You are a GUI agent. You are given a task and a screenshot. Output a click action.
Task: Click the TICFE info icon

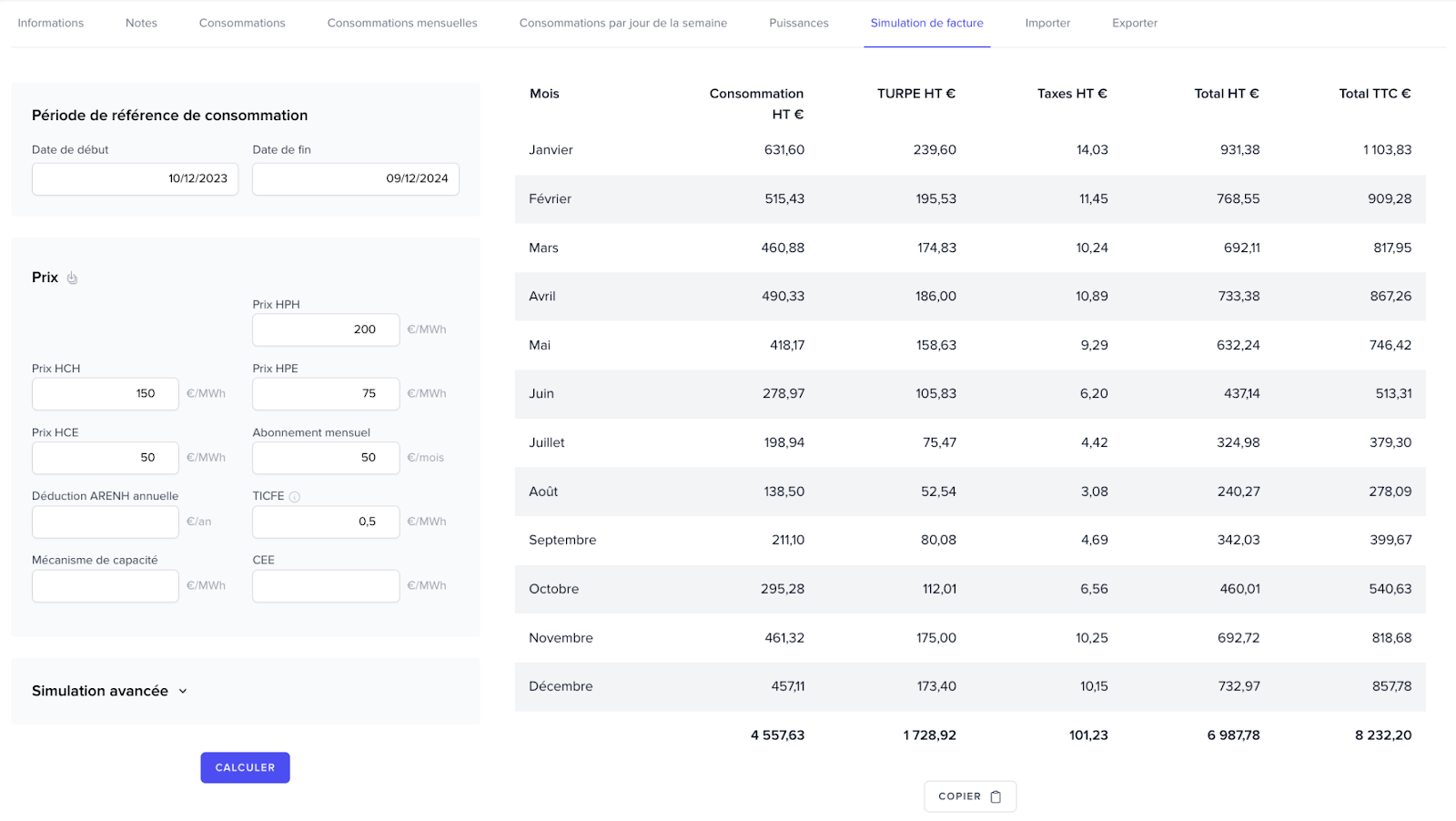click(x=294, y=496)
